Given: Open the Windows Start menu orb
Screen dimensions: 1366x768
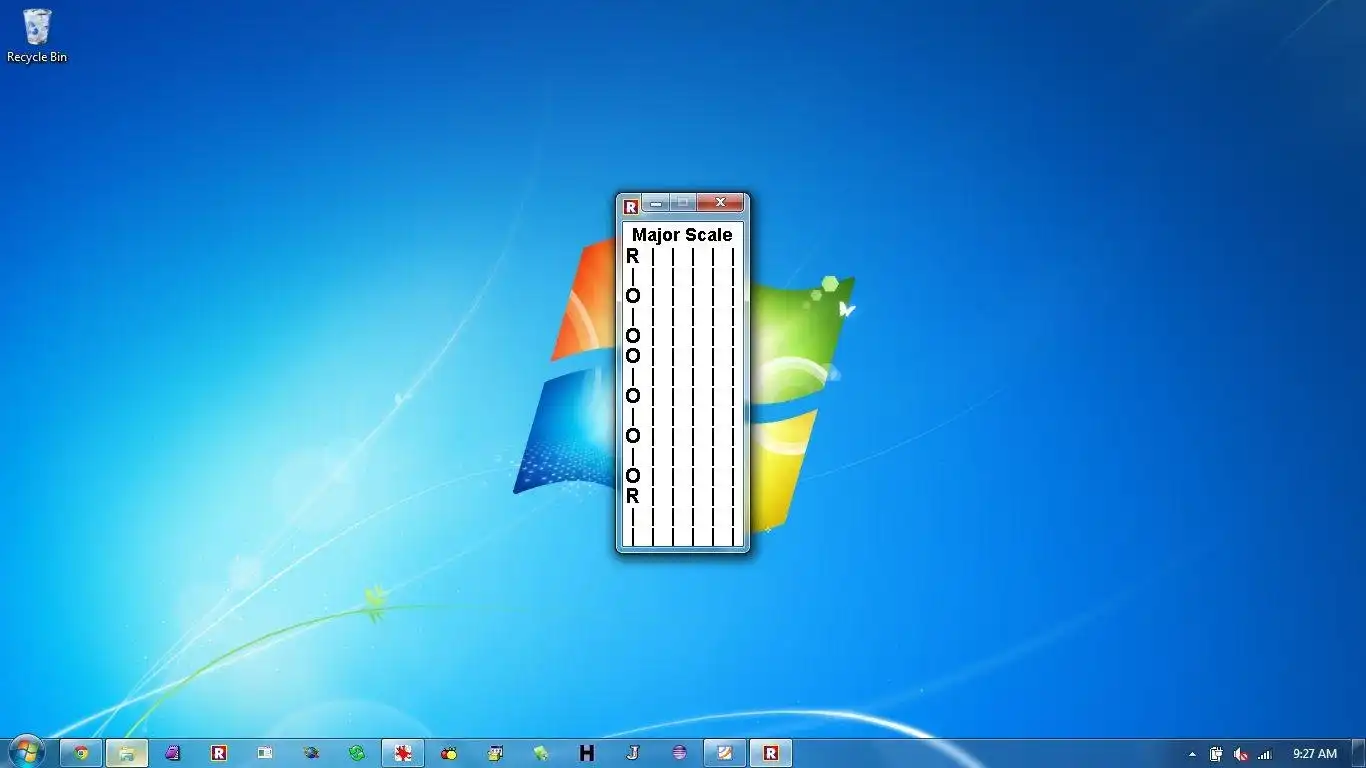Looking at the screenshot, I should click(x=27, y=753).
